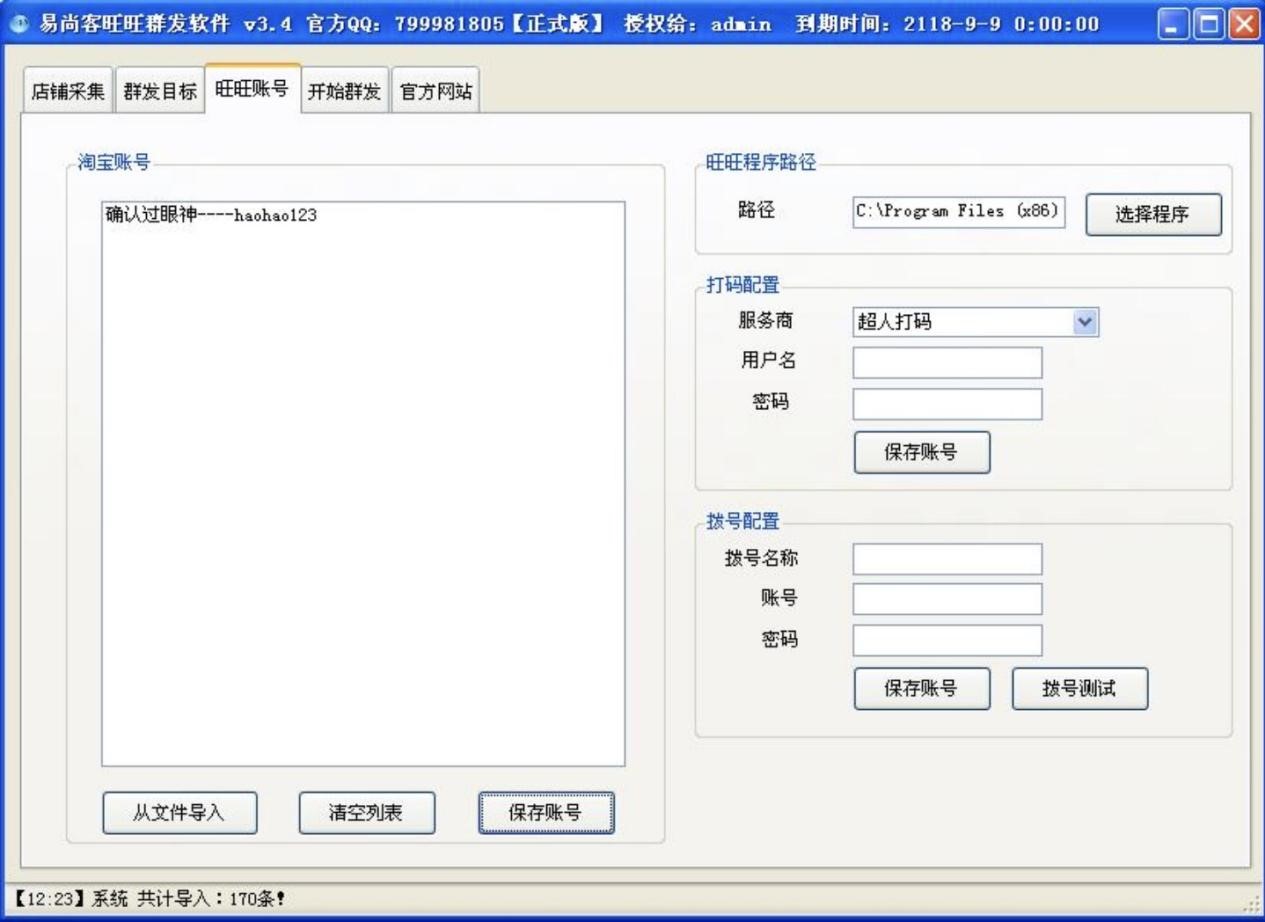Focus the 拨号配置 密码 field

coord(947,640)
